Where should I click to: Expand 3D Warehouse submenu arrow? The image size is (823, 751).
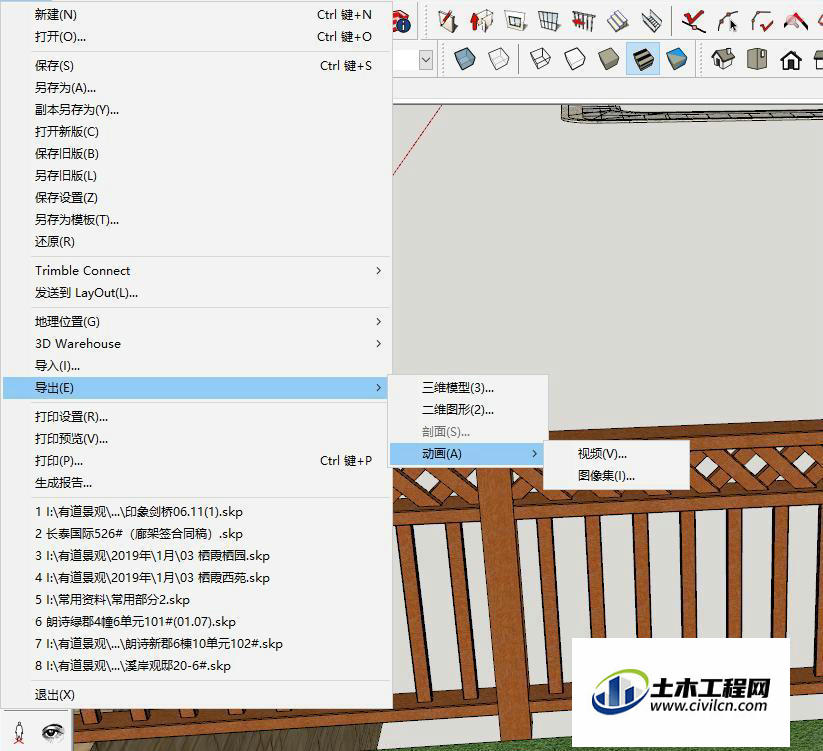tap(378, 344)
